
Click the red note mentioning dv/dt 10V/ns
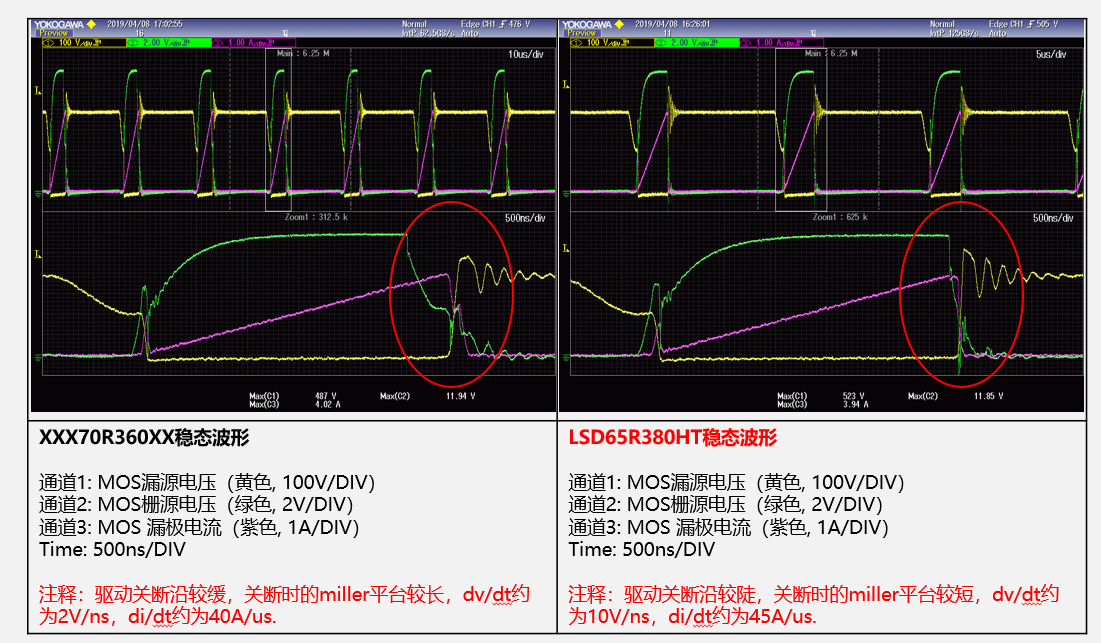(814, 605)
